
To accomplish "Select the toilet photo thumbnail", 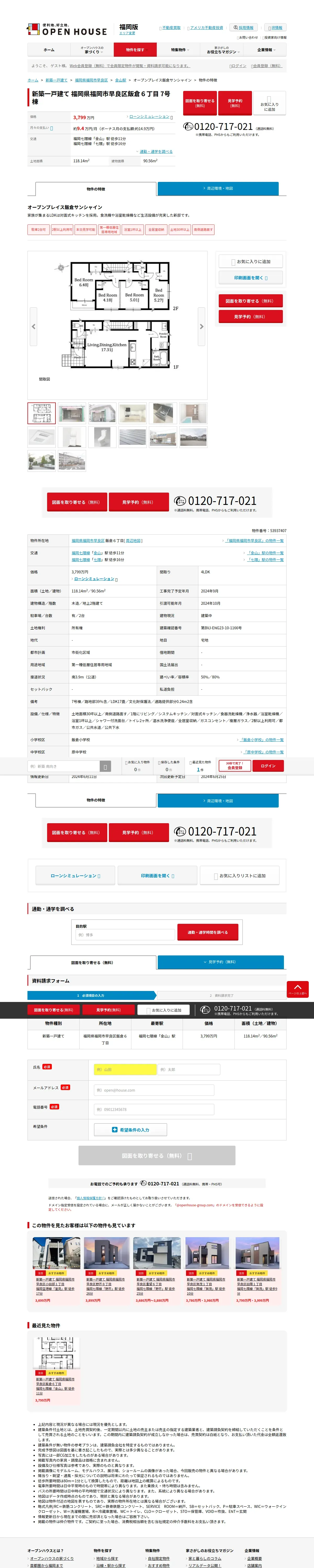I will (102, 437).
